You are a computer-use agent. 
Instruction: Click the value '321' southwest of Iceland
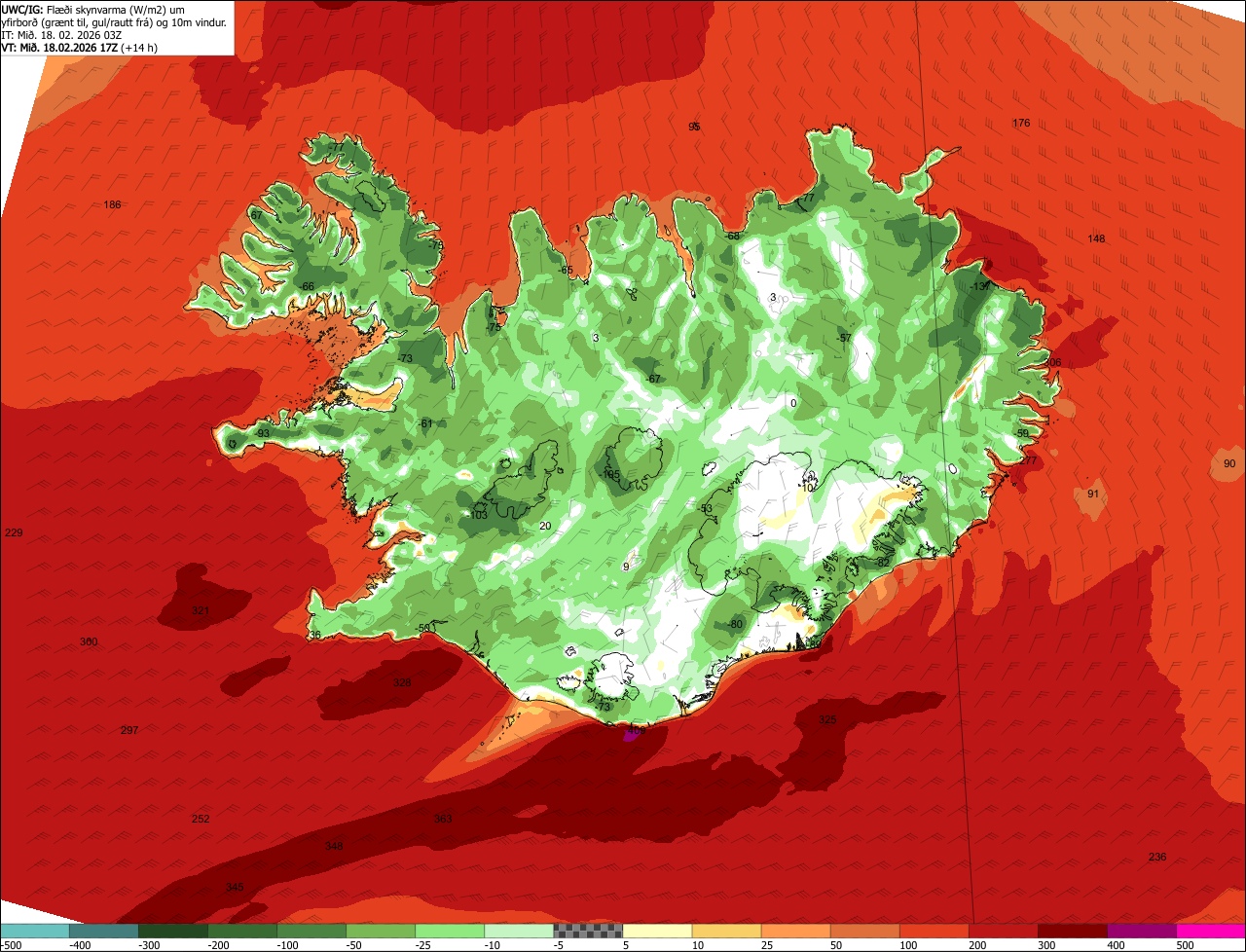tap(201, 610)
